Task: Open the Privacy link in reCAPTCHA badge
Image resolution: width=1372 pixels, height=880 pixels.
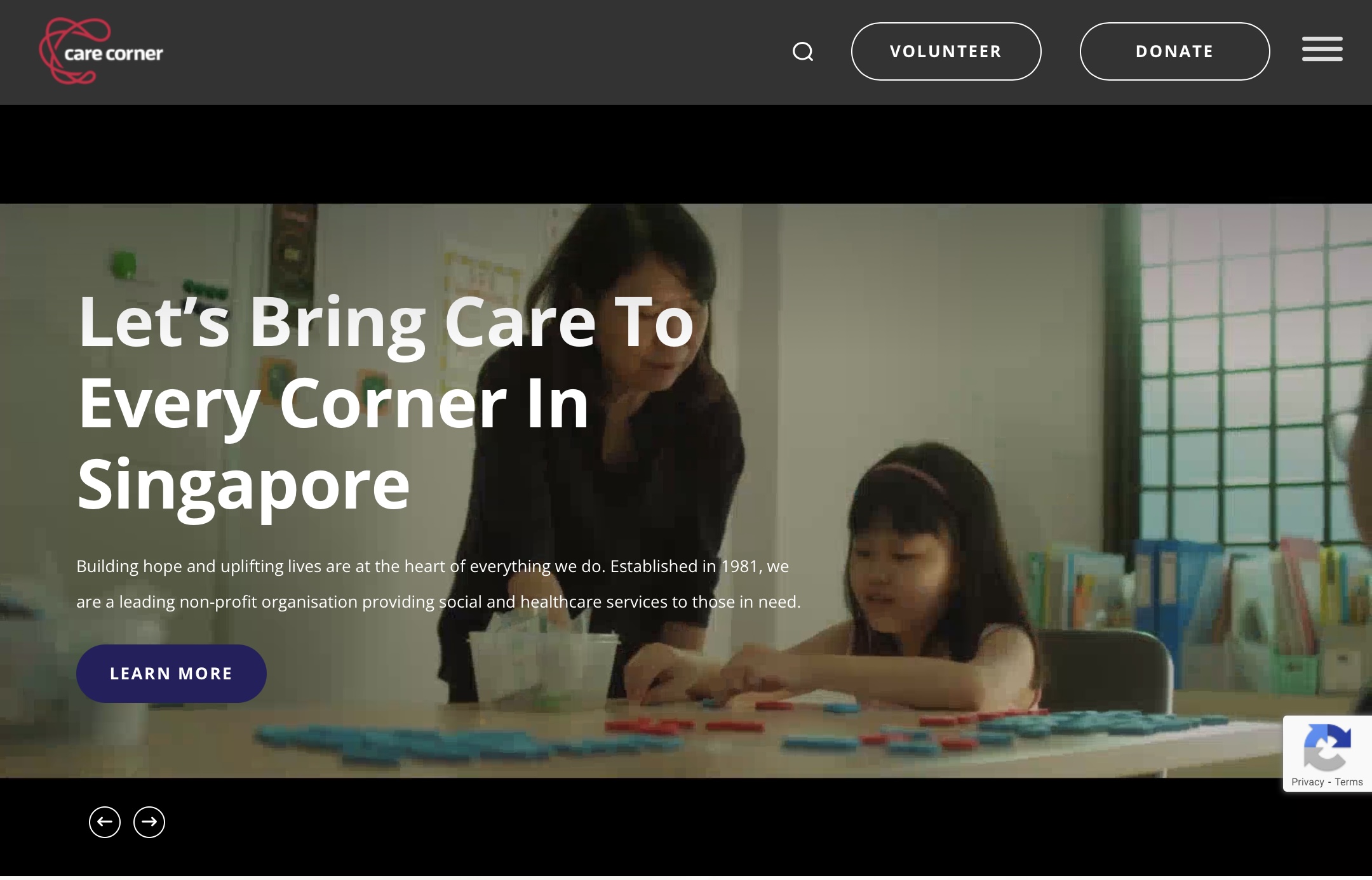Action: click(1307, 782)
